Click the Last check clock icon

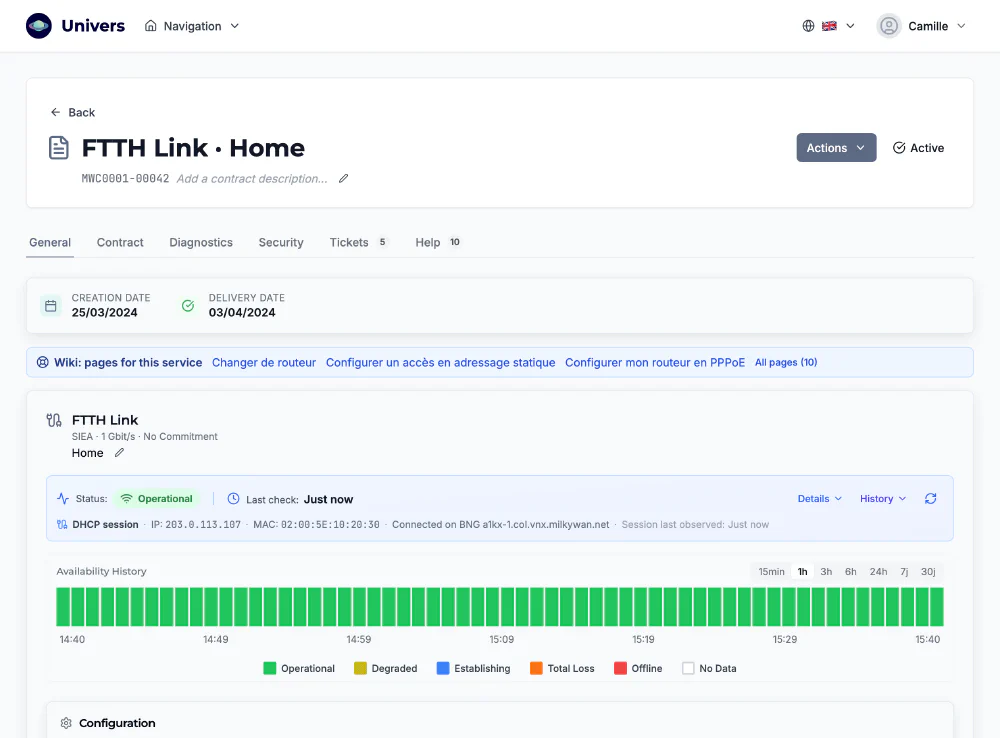pyautogui.click(x=233, y=499)
